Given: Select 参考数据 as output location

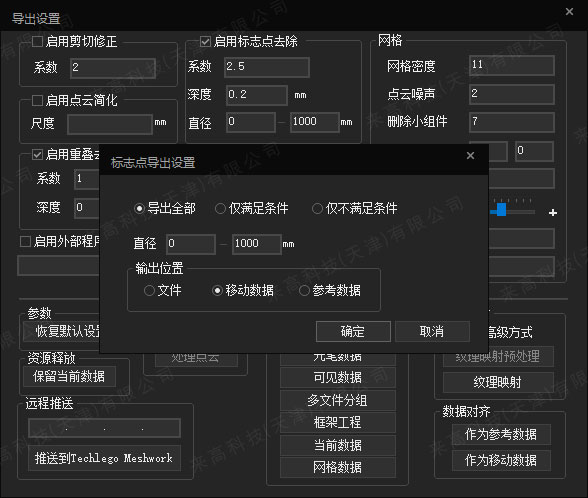Looking at the screenshot, I should pos(304,290).
